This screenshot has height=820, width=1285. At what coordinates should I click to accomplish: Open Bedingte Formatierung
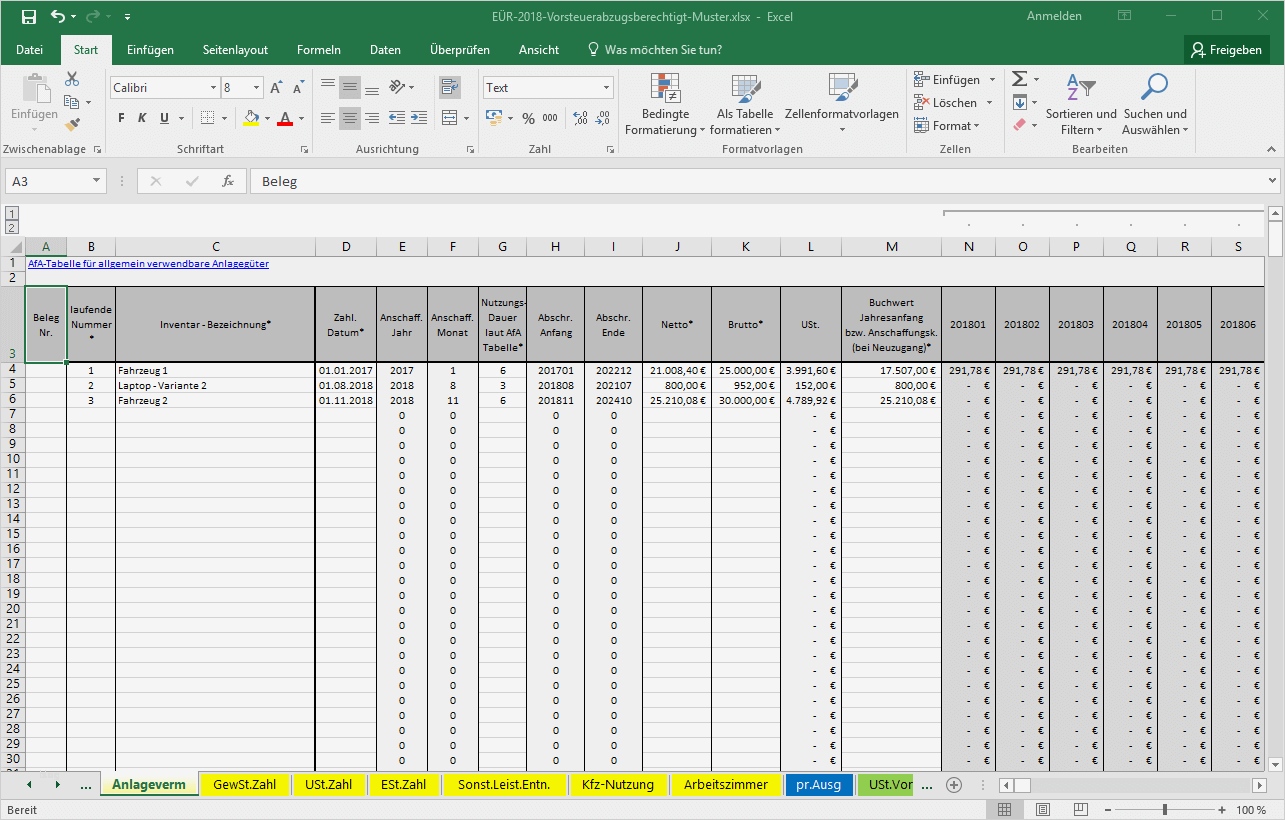coord(664,103)
